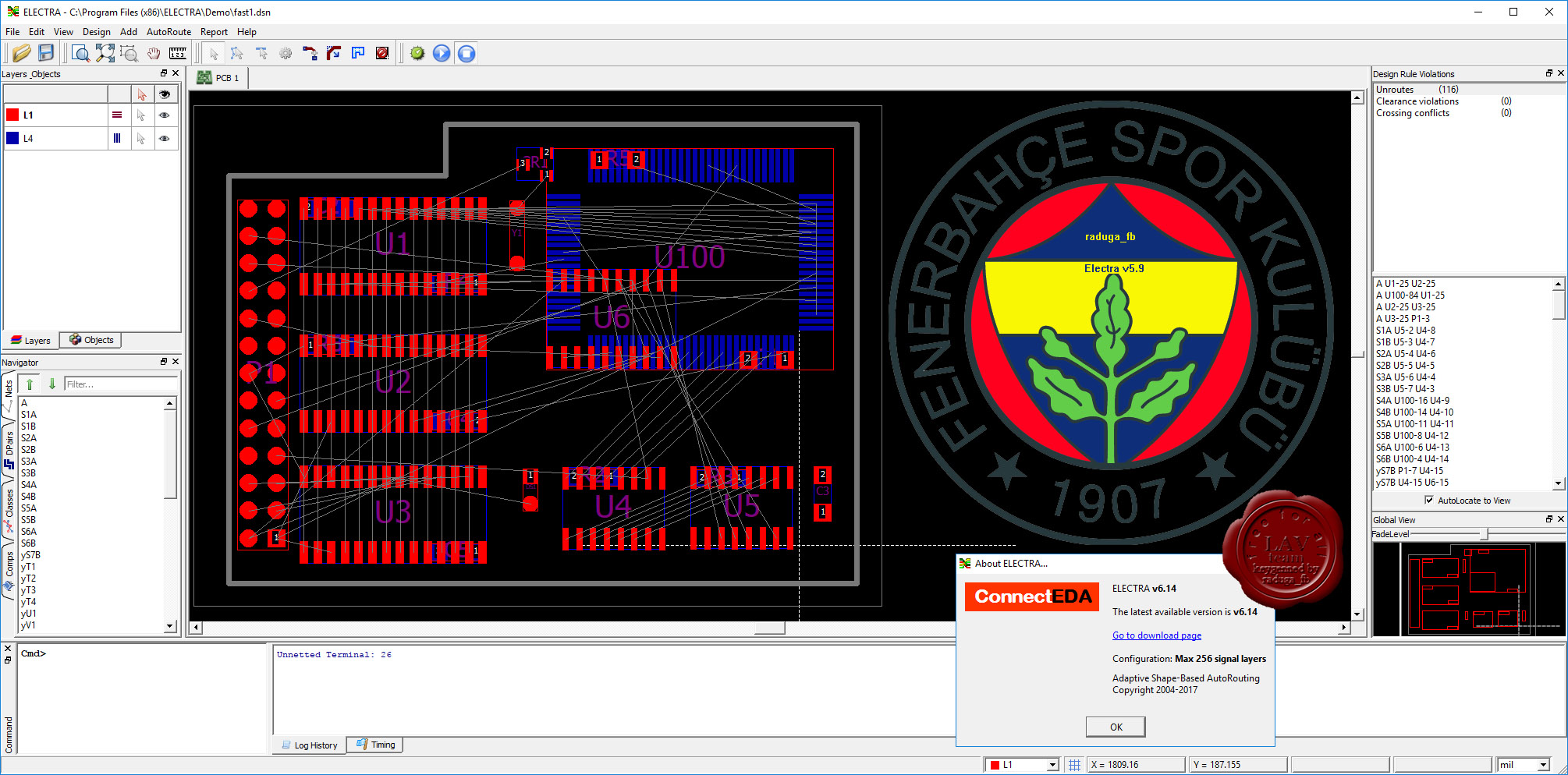
Task: Float the Global View panel
Action: coord(1548,519)
